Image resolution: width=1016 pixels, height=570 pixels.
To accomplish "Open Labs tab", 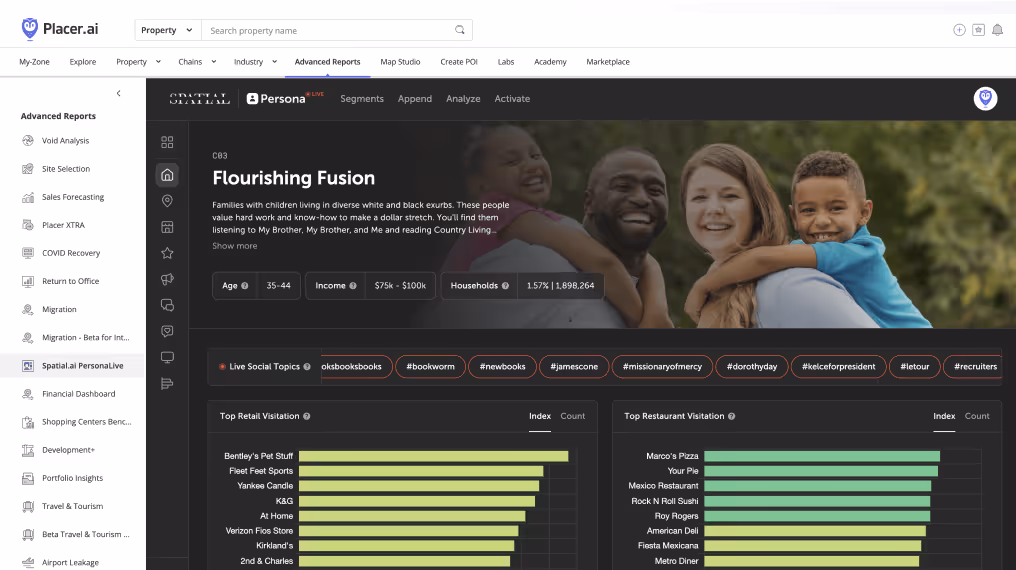I will click(x=506, y=62).
